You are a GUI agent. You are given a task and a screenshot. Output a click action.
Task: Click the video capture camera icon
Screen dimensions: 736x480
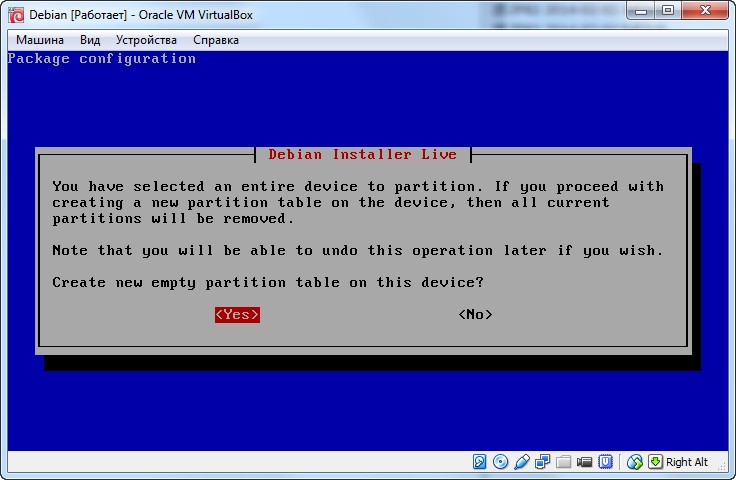tap(585, 462)
